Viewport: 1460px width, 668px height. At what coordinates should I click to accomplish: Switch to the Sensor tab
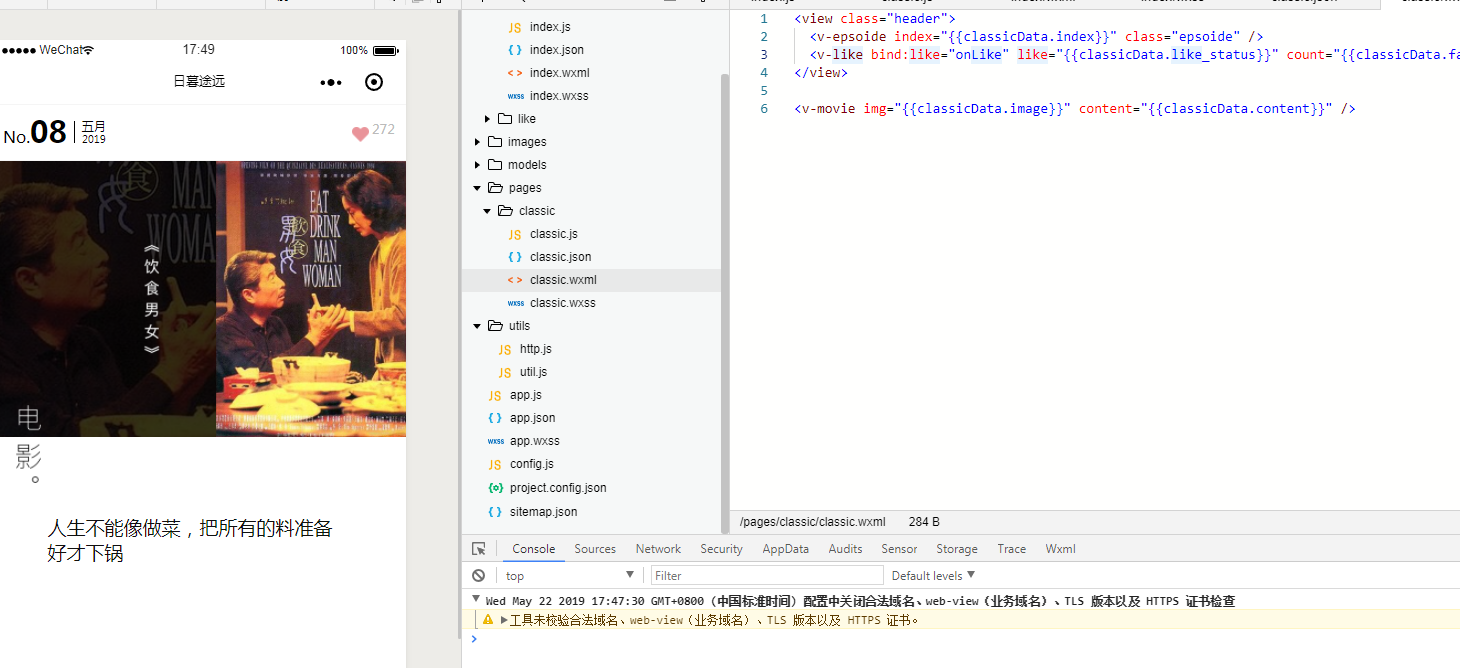pyautogui.click(x=899, y=549)
